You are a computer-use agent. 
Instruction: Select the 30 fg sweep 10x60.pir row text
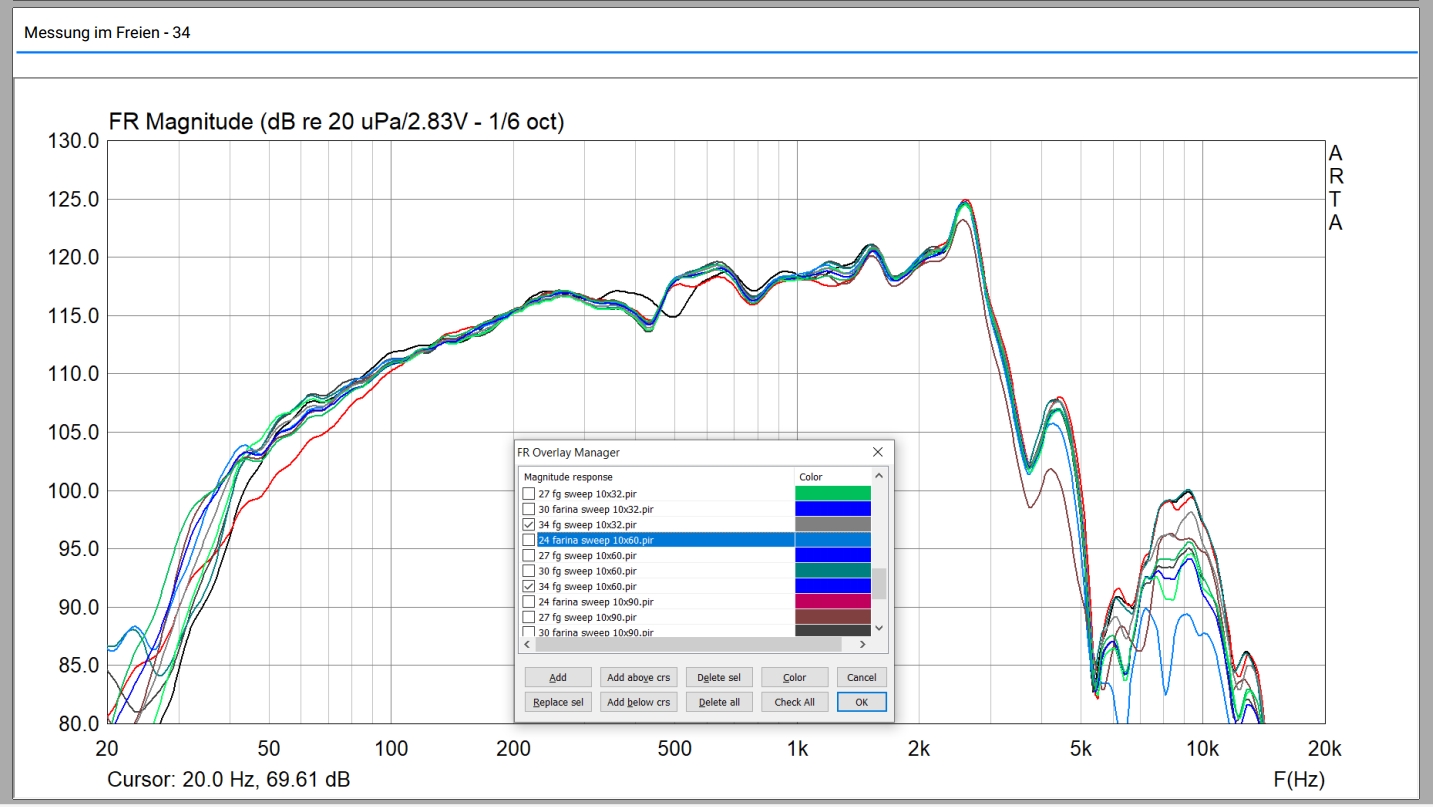tap(587, 571)
